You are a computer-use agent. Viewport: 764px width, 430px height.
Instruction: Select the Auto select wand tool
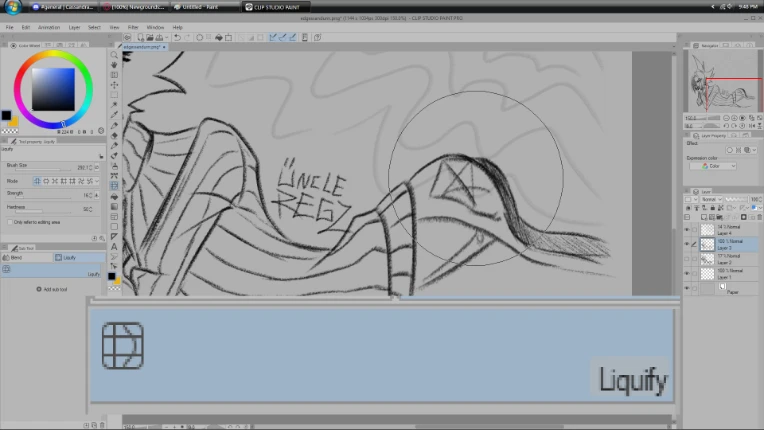pyautogui.click(x=114, y=105)
